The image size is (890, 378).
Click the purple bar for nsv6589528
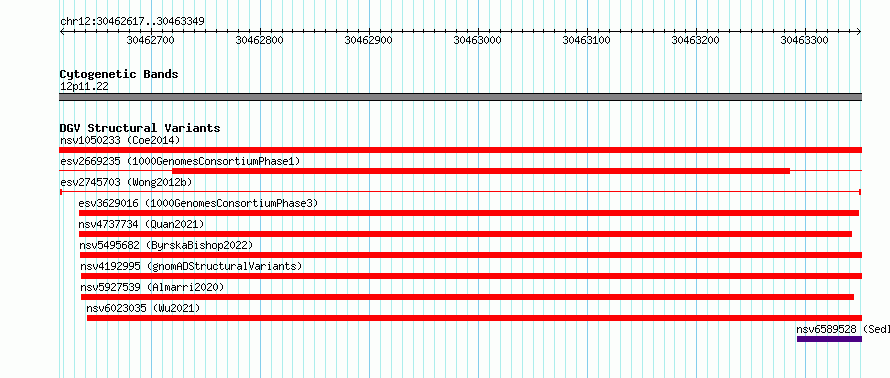829,339
